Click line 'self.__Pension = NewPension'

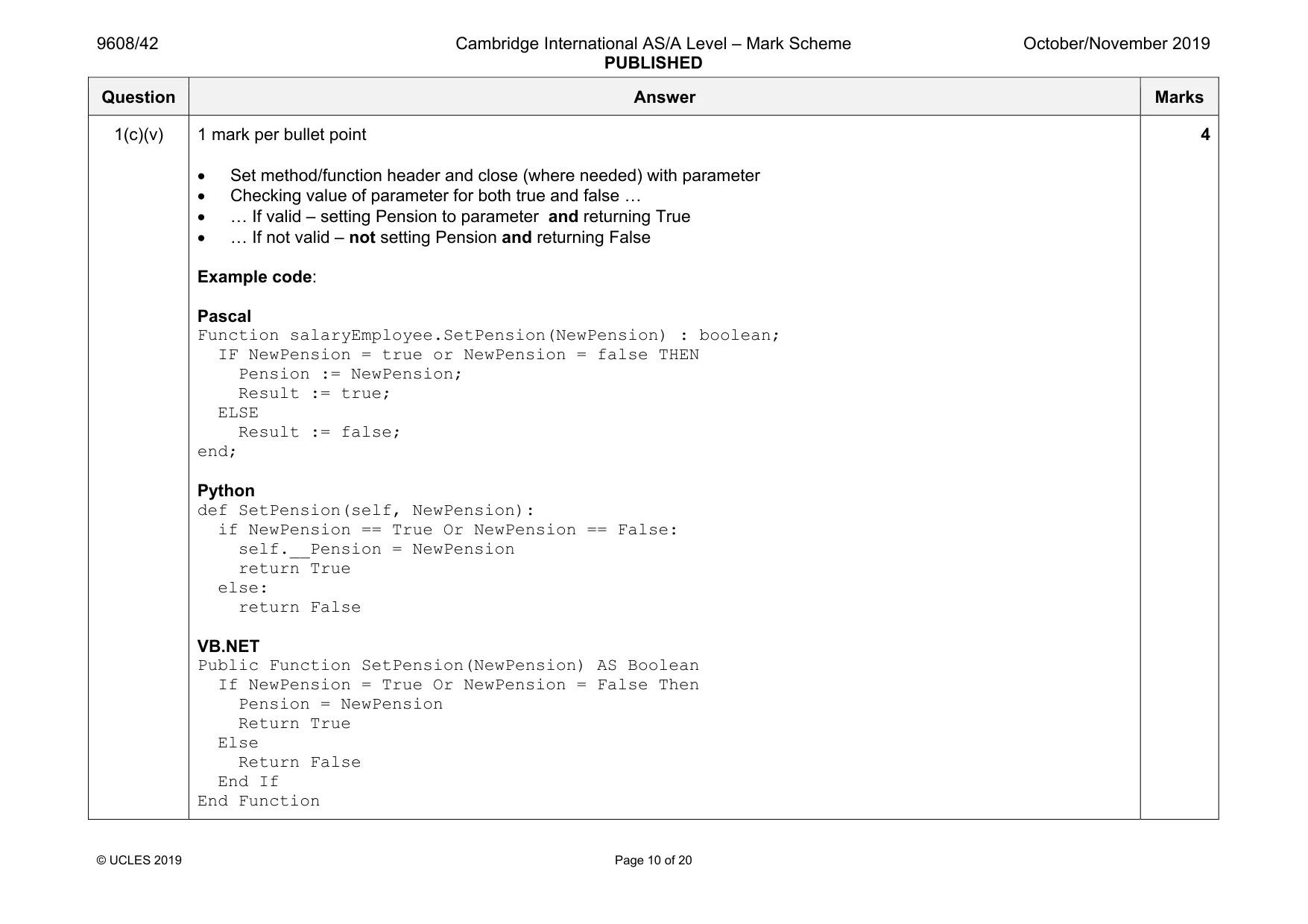pos(376,549)
